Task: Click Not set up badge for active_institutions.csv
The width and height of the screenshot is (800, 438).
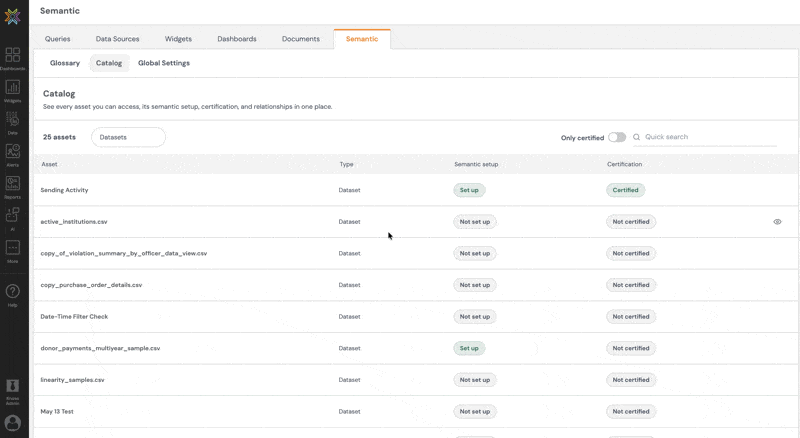Action: click(x=474, y=222)
